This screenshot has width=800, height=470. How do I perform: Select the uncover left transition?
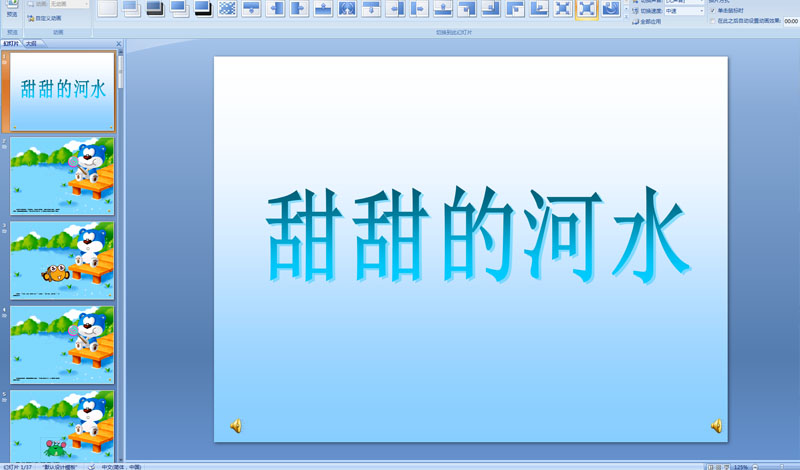[x=395, y=8]
